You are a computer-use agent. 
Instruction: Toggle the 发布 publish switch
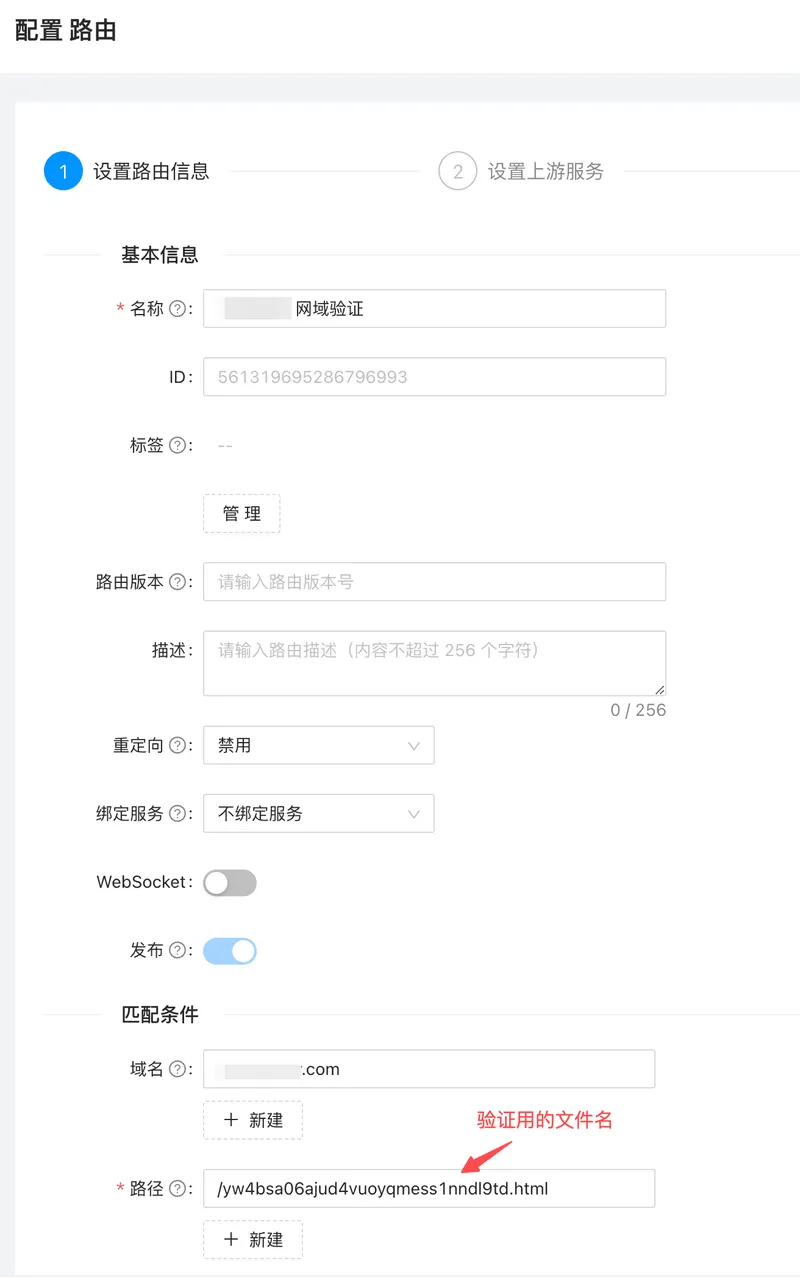pos(230,950)
